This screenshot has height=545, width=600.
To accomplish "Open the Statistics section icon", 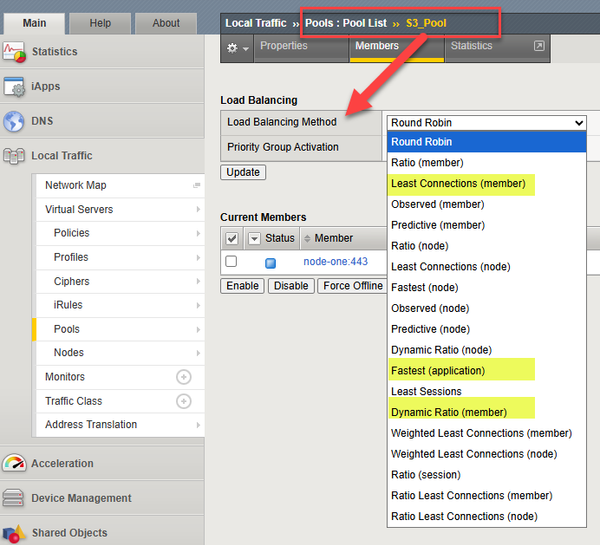I will (14, 52).
